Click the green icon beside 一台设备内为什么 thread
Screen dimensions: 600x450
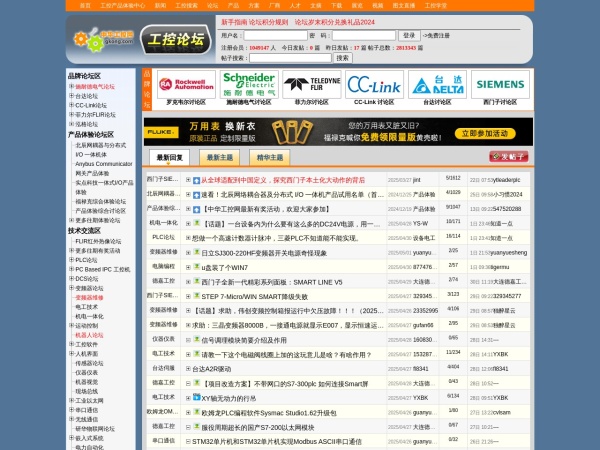(196, 223)
